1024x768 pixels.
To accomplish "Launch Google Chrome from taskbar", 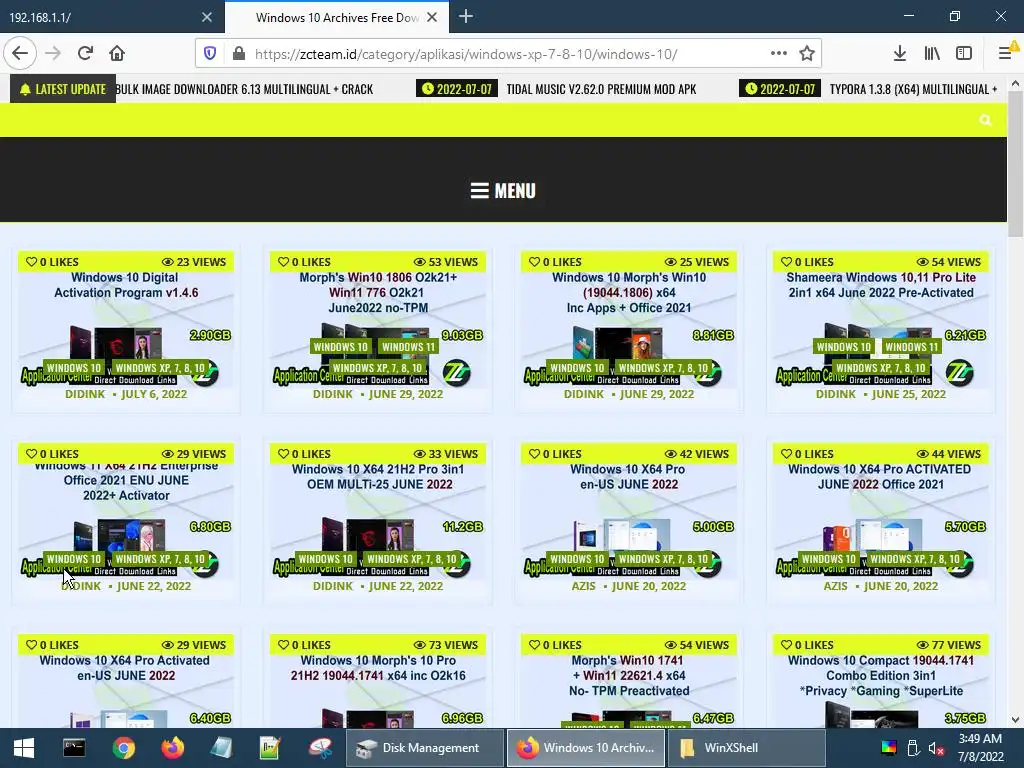I will click(123, 748).
